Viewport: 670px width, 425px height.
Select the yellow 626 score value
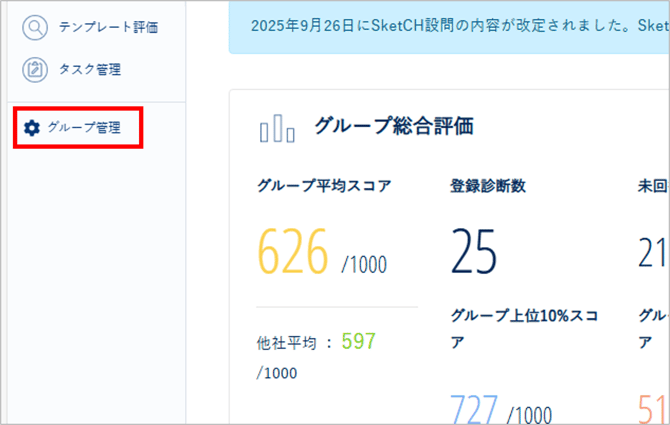click(x=293, y=251)
